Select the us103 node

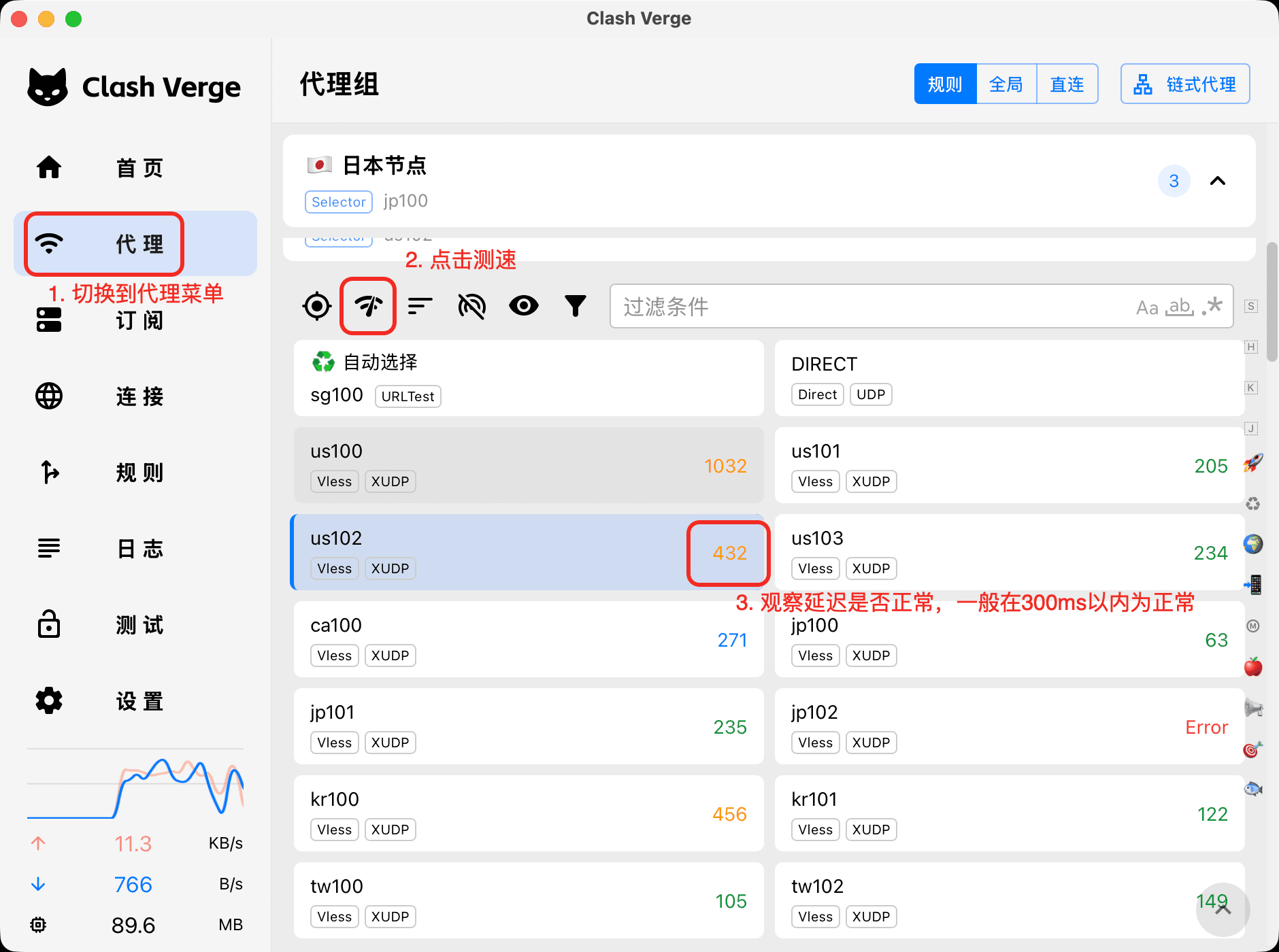coord(1010,552)
